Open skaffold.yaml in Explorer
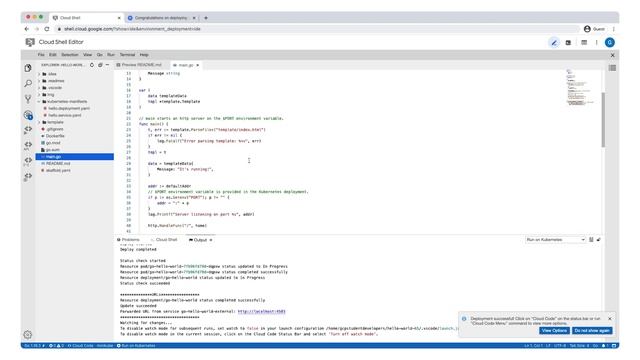The width and height of the screenshot is (640, 360). (58, 170)
